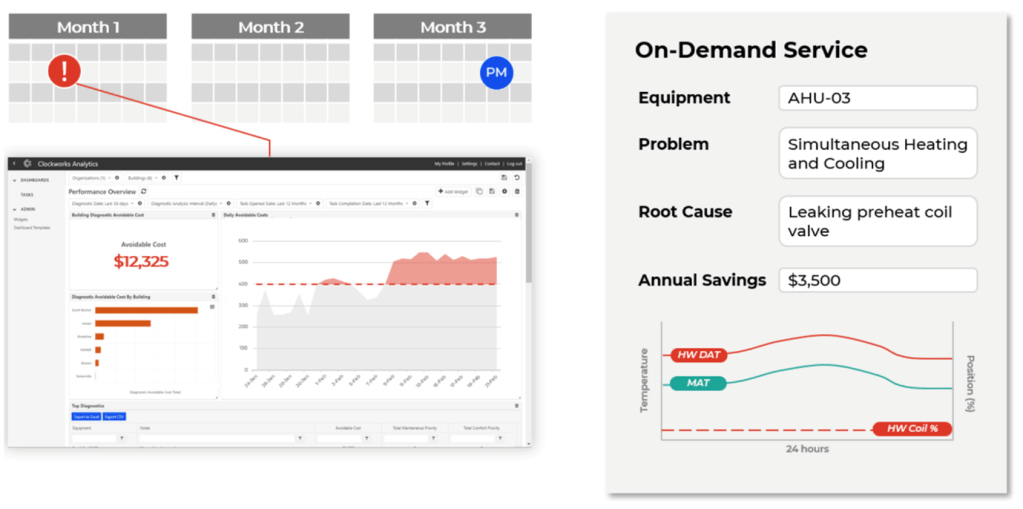Image resolution: width=1023 pixels, height=509 pixels.
Task: Click the Equipment column filter input
Action: [93, 438]
